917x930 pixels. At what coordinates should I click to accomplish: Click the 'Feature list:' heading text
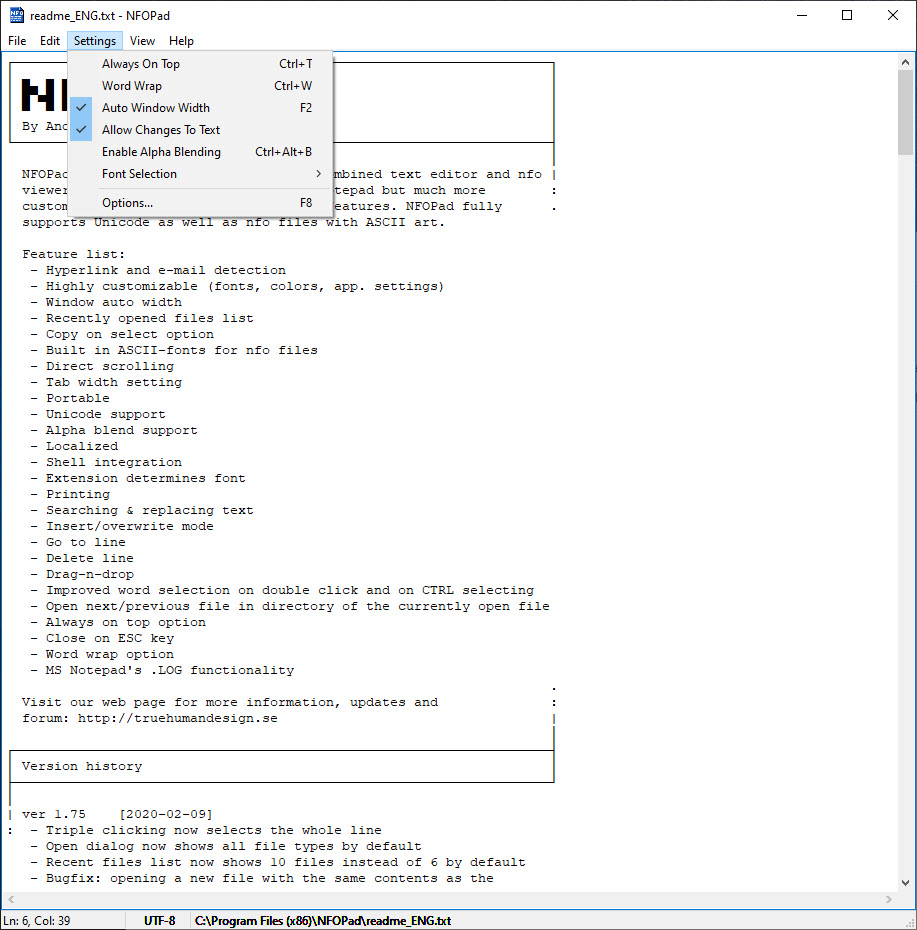point(74,254)
